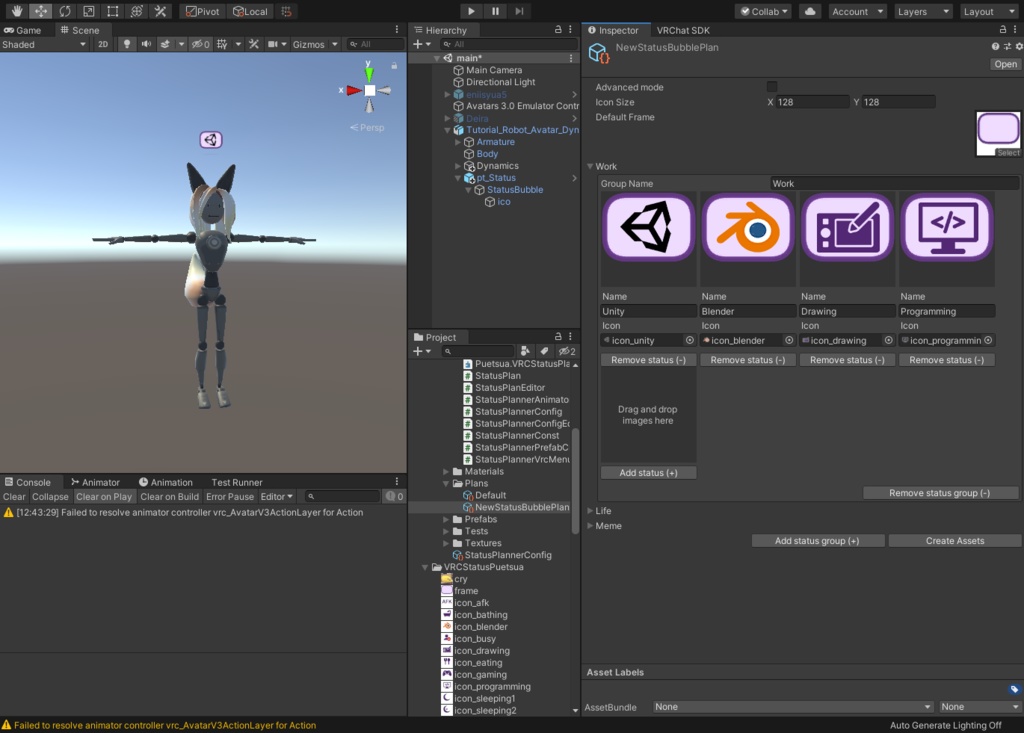
Task: Toggle Clear on Play option
Action: (x=104, y=497)
